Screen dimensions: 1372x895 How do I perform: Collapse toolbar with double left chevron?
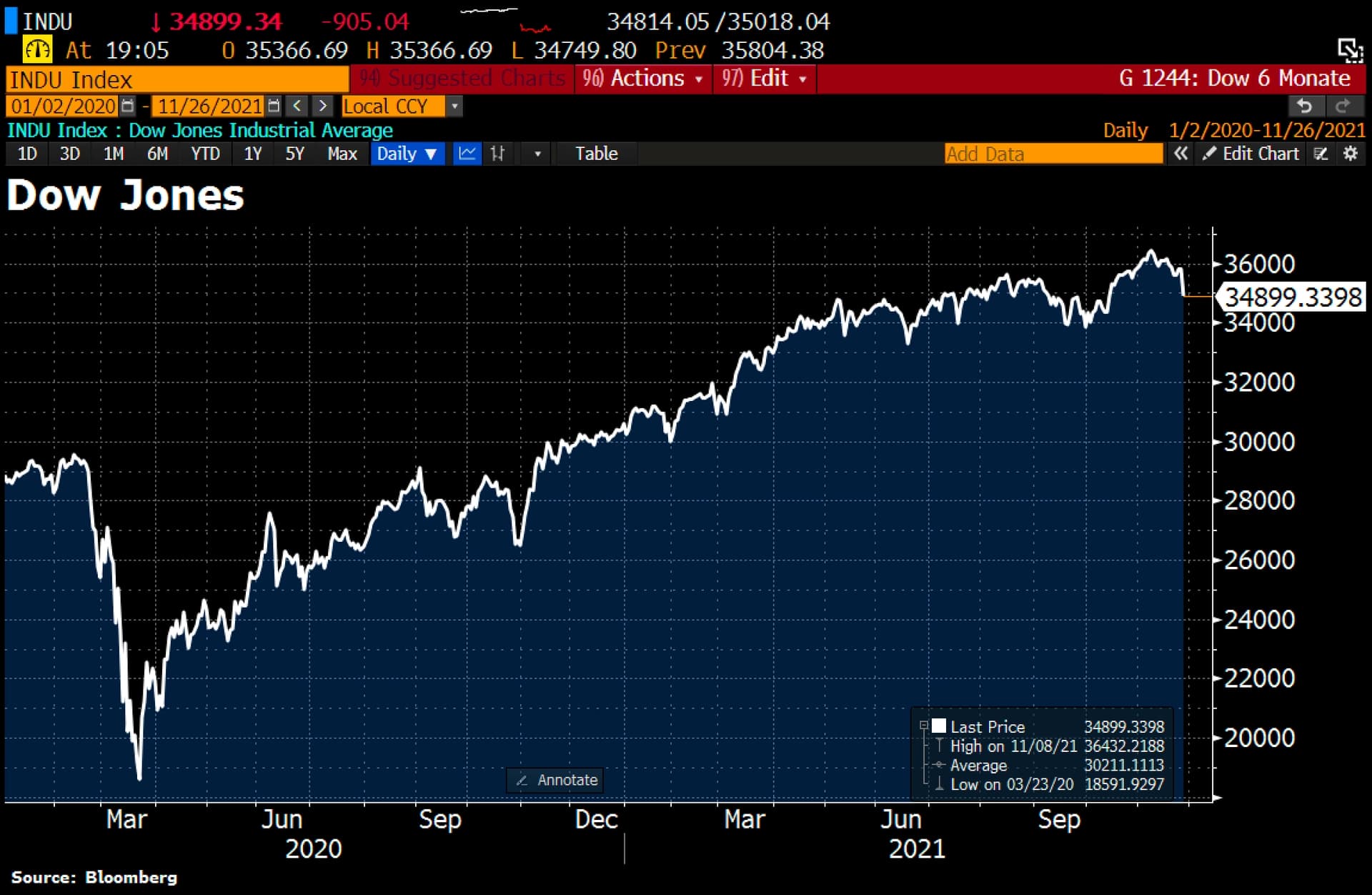coord(1180,154)
